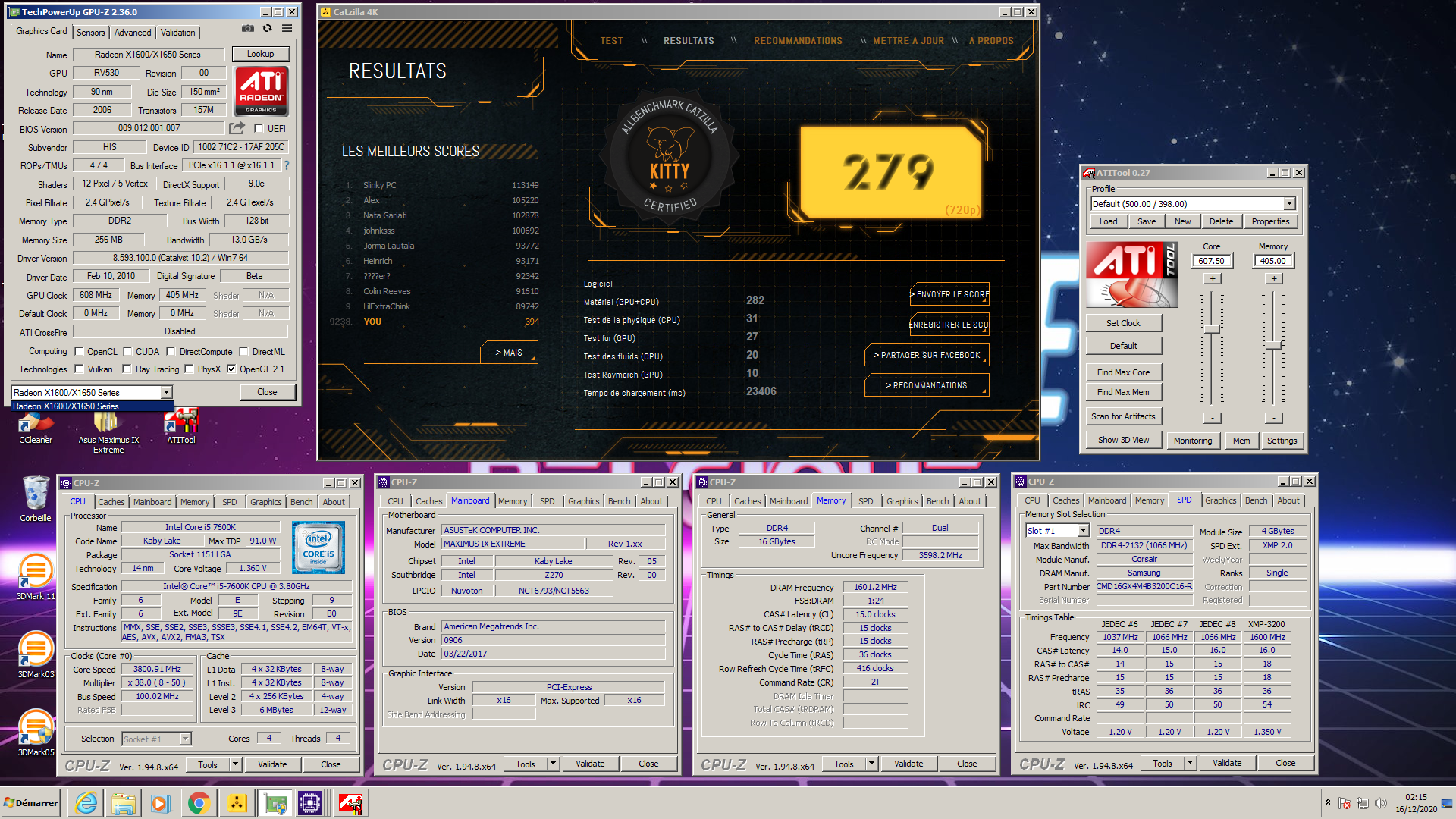The width and height of the screenshot is (1456, 819).
Task: Toggle the CUDA checkbox
Action: point(127,351)
